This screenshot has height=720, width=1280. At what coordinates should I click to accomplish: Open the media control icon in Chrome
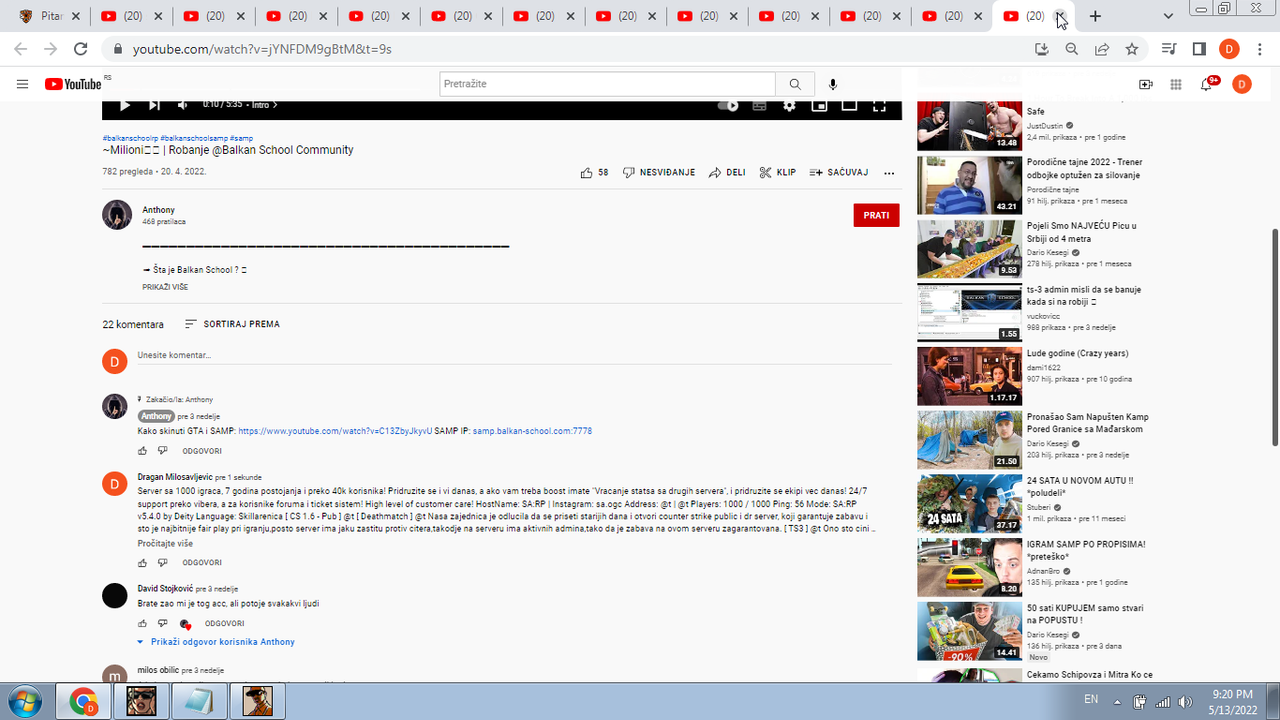1169,49
